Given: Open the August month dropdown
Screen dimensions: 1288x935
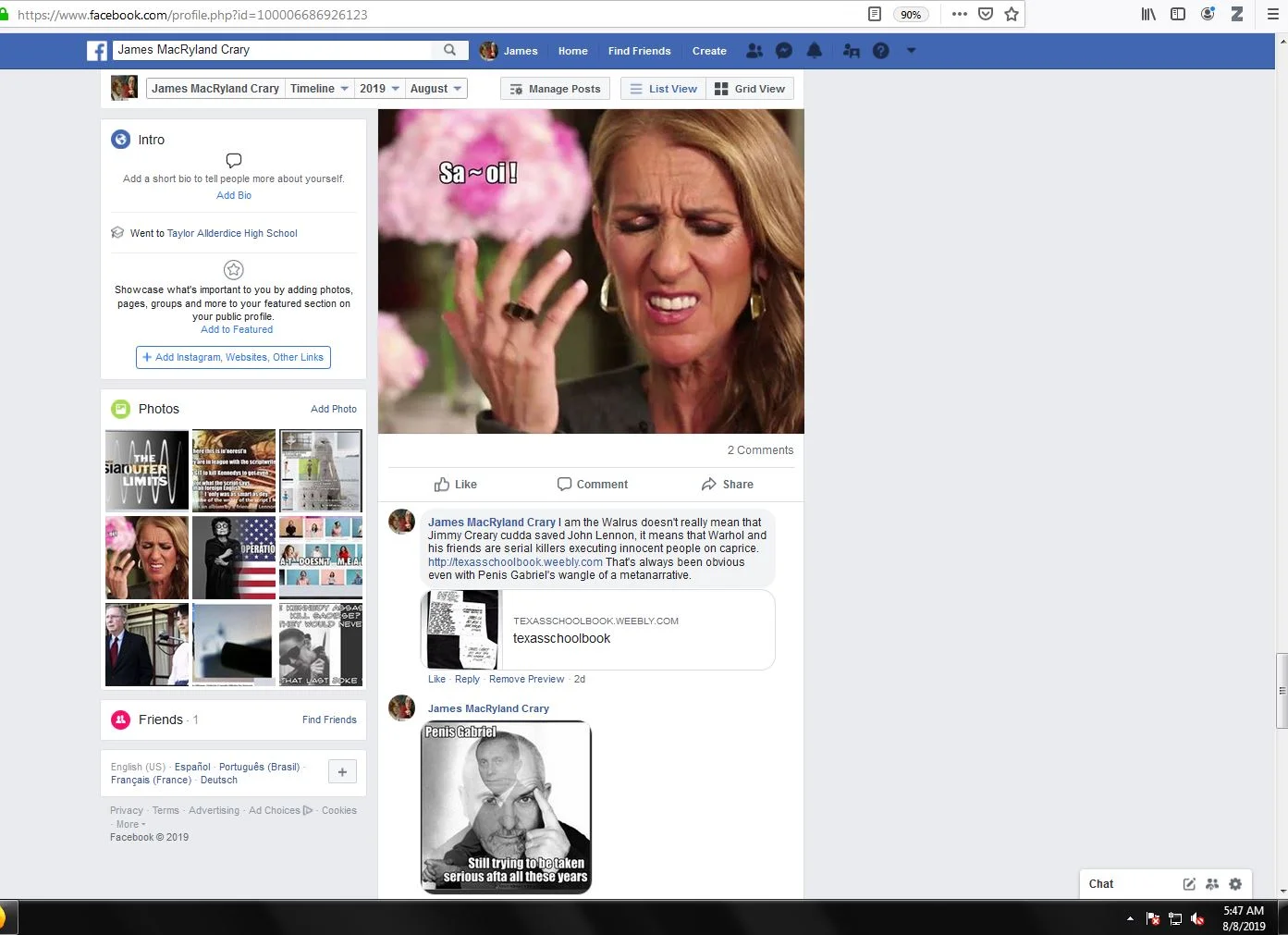Looking at the screenshot, I should click(435, 89).
